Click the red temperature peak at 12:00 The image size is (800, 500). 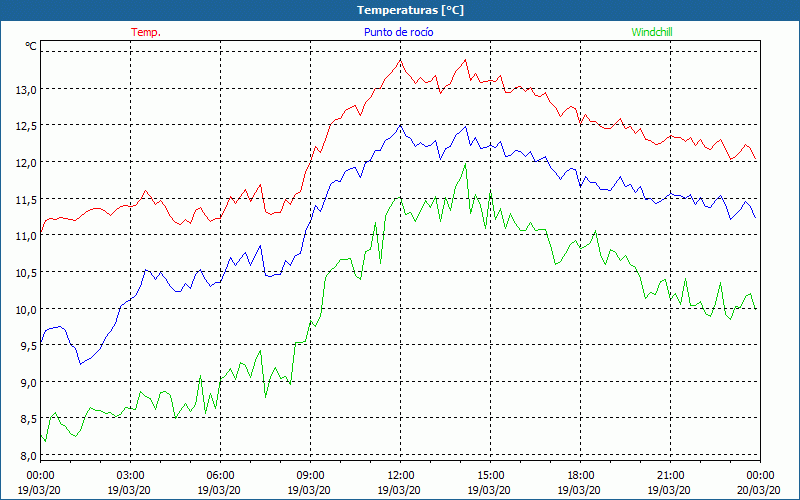401,60
